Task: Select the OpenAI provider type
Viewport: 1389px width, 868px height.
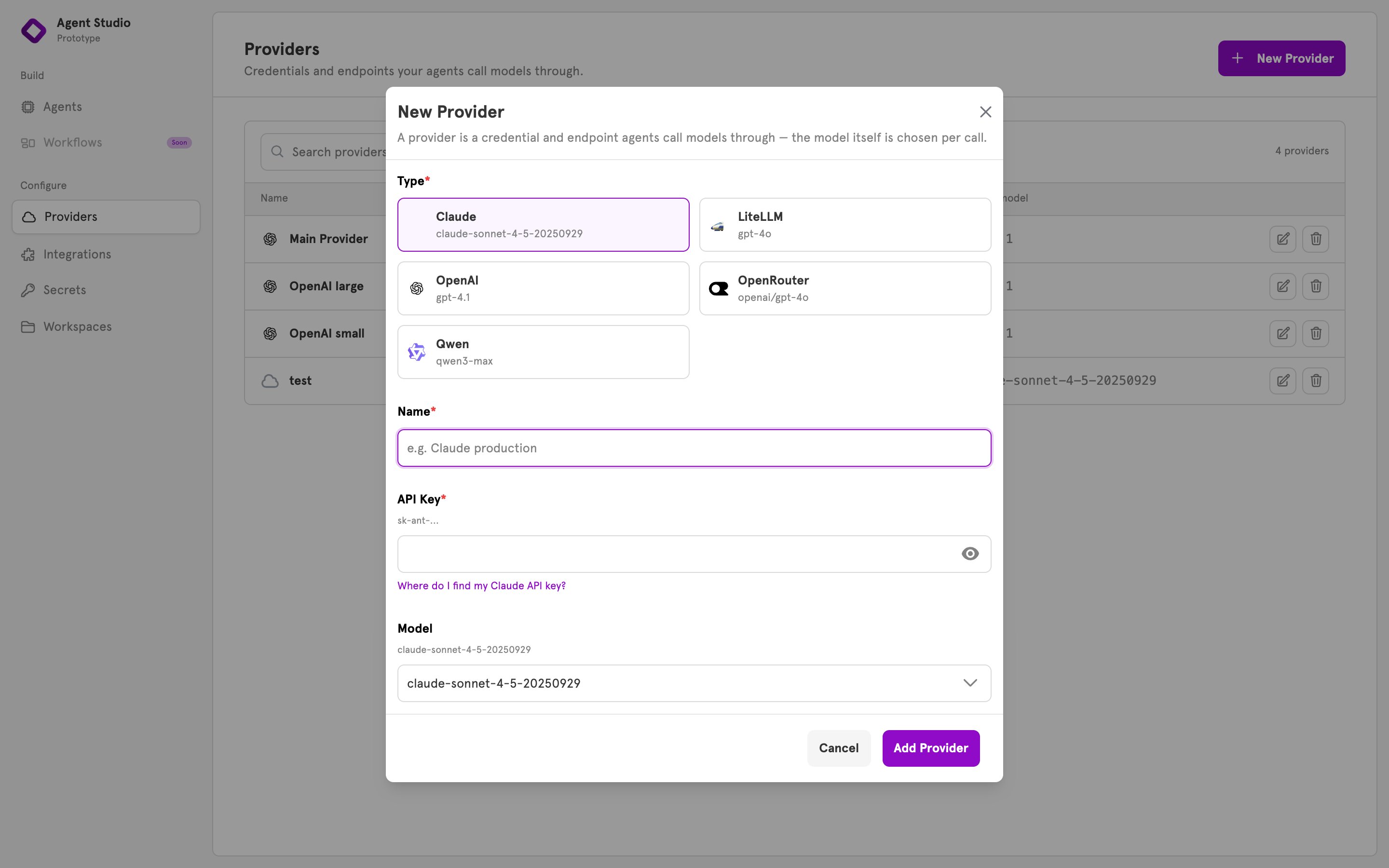Action: point(543,288)
